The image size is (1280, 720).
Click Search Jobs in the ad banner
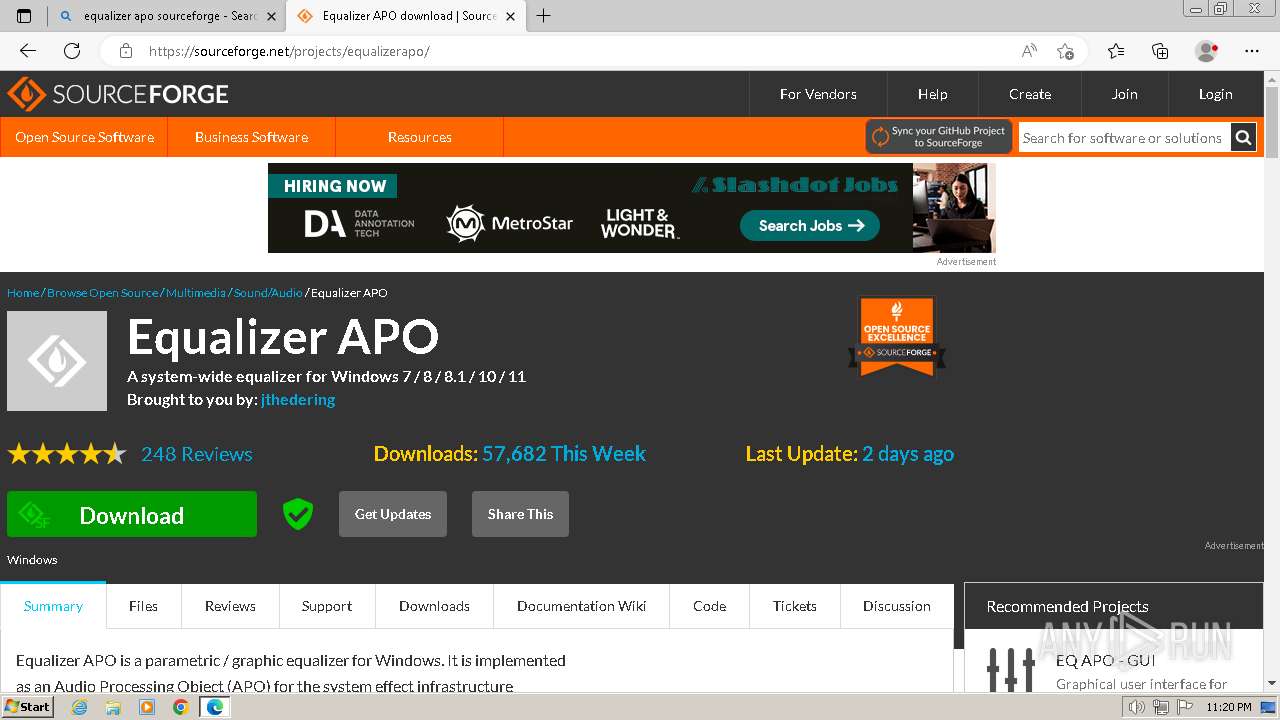click(x=810, y=226)
